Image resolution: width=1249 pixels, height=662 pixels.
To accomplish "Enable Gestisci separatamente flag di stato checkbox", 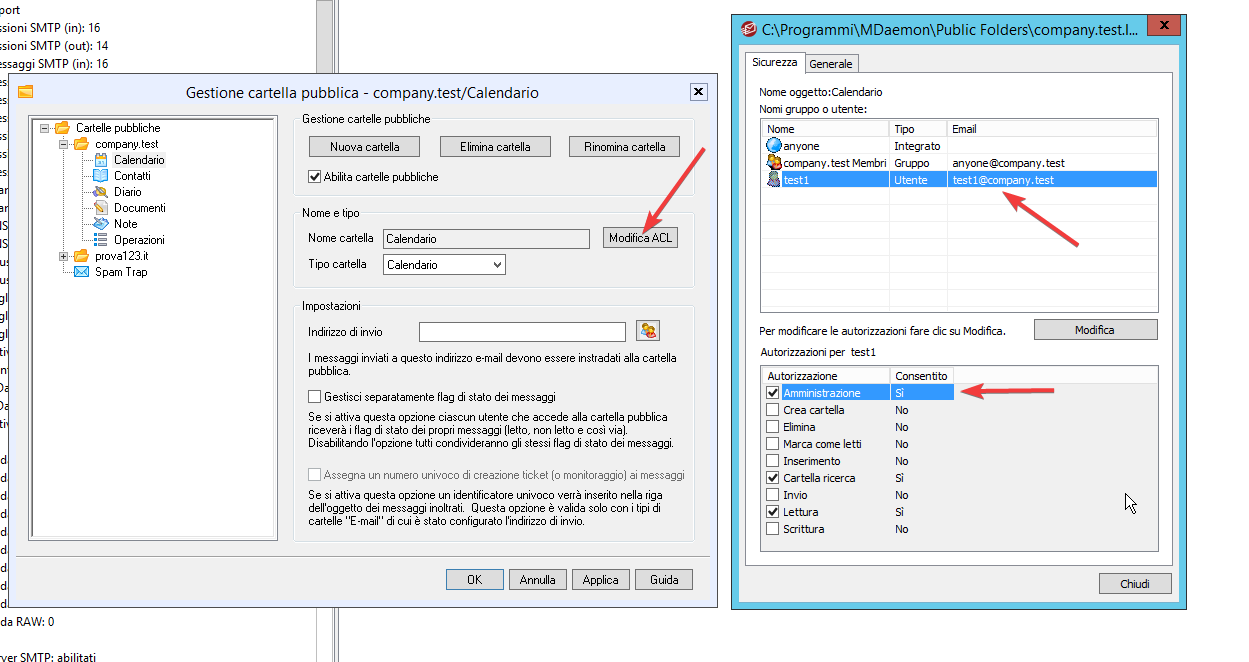I will point(315,397).
